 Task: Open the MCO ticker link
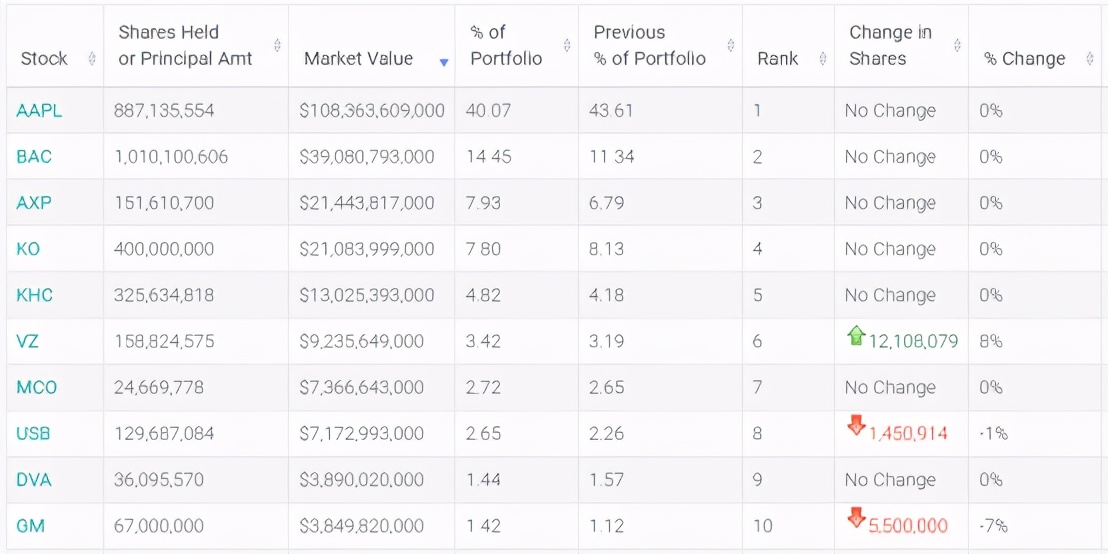point(36,387)
